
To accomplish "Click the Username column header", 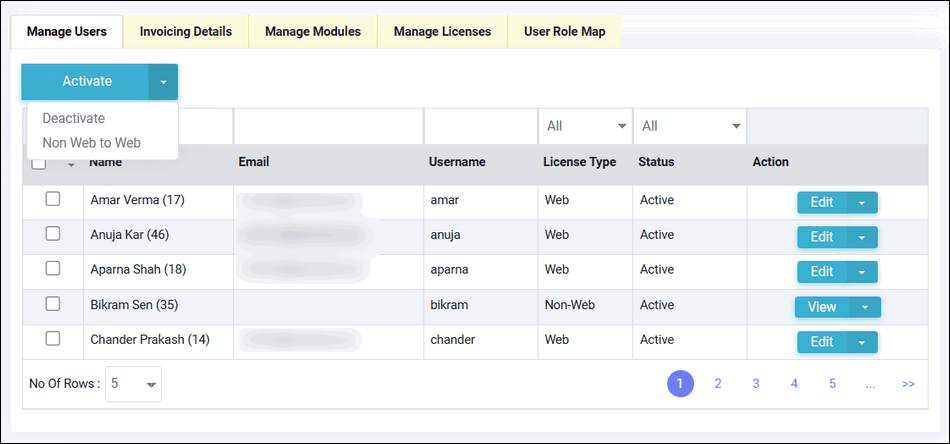I will [x=457, y=162].
